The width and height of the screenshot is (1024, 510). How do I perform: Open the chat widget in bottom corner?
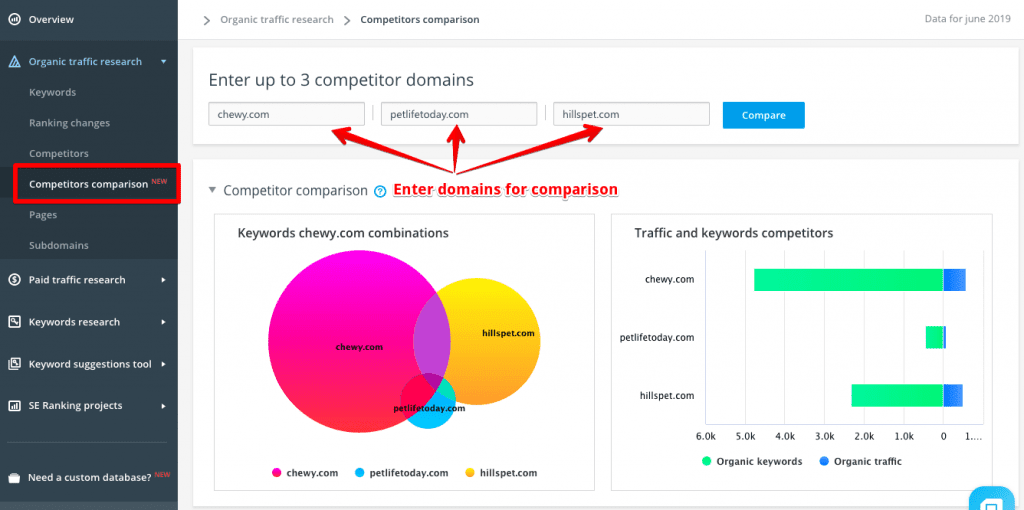995,499
